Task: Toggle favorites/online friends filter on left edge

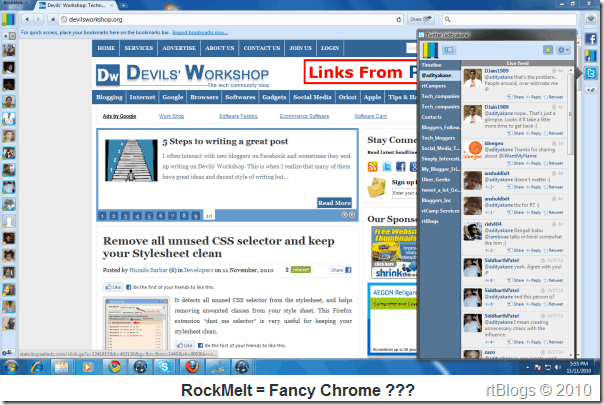Action: point(9,36)
